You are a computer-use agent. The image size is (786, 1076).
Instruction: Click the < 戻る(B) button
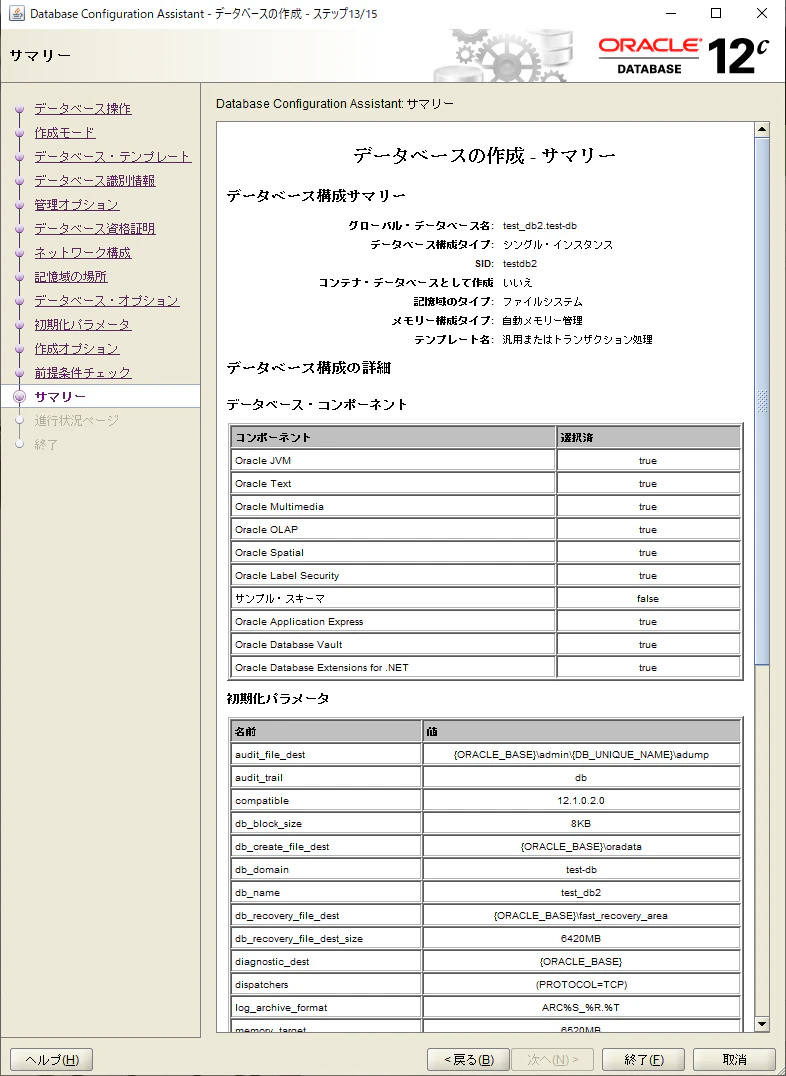pos(468,1060)
